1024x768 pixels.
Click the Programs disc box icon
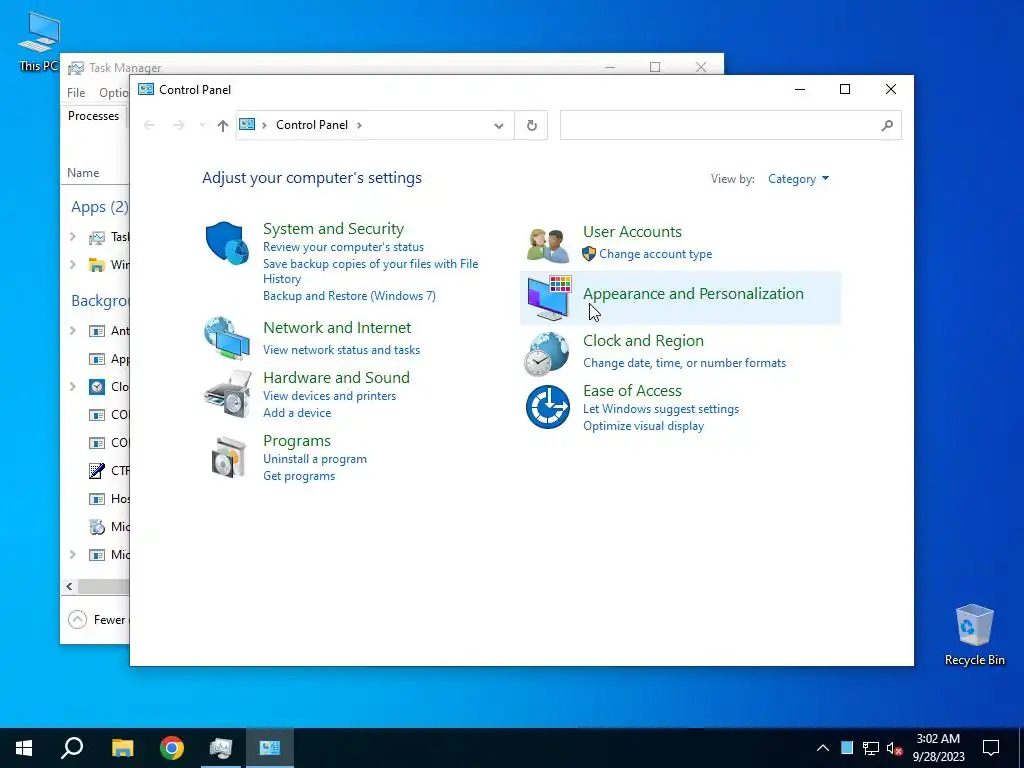pos(229,457)
